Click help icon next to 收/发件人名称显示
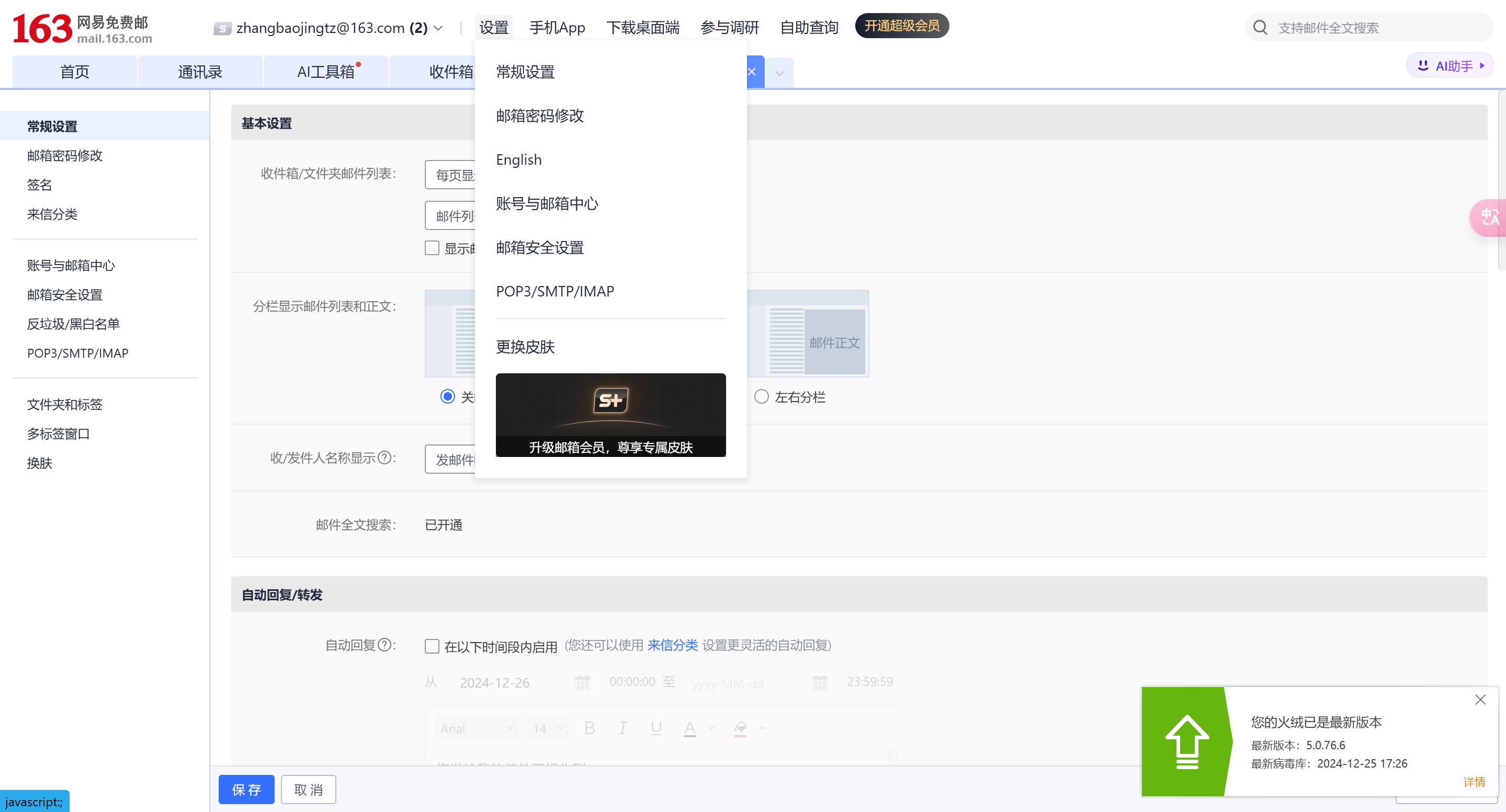Image resolution: width=1506 pixels, height=812 pixels. pos(384,458)
